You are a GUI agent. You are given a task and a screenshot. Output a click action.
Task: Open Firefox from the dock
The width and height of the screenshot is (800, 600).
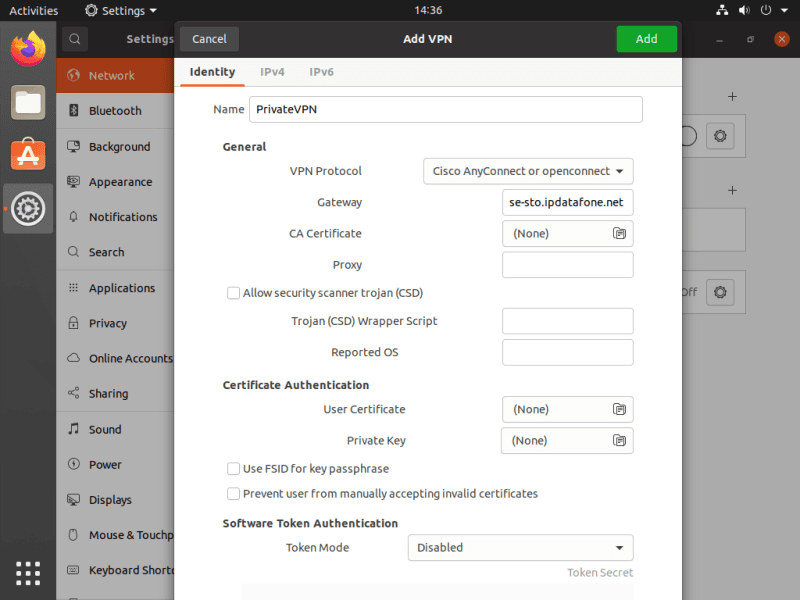(x=28, y=48)
